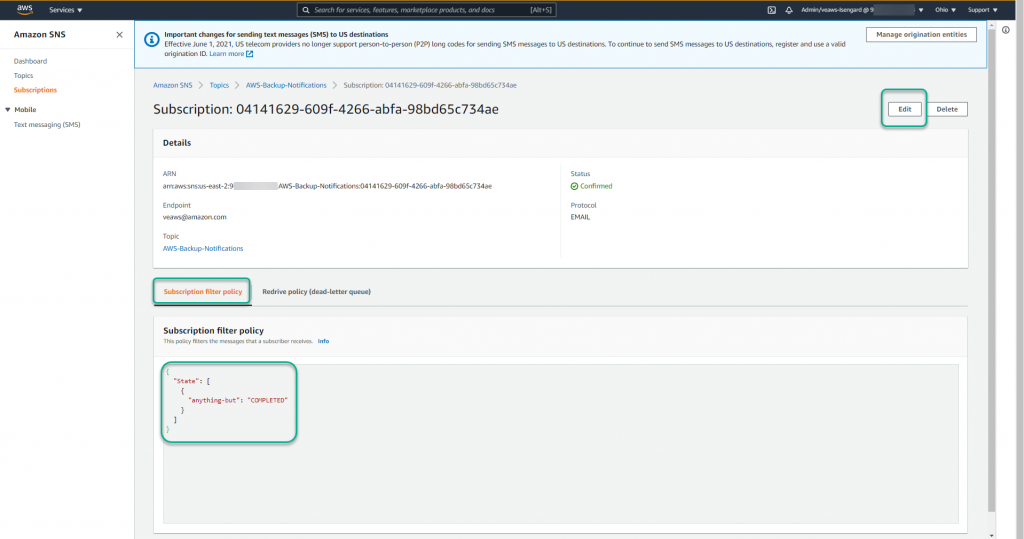
Task: Click the EMAIL protocol value
Action: pos(580,217)
